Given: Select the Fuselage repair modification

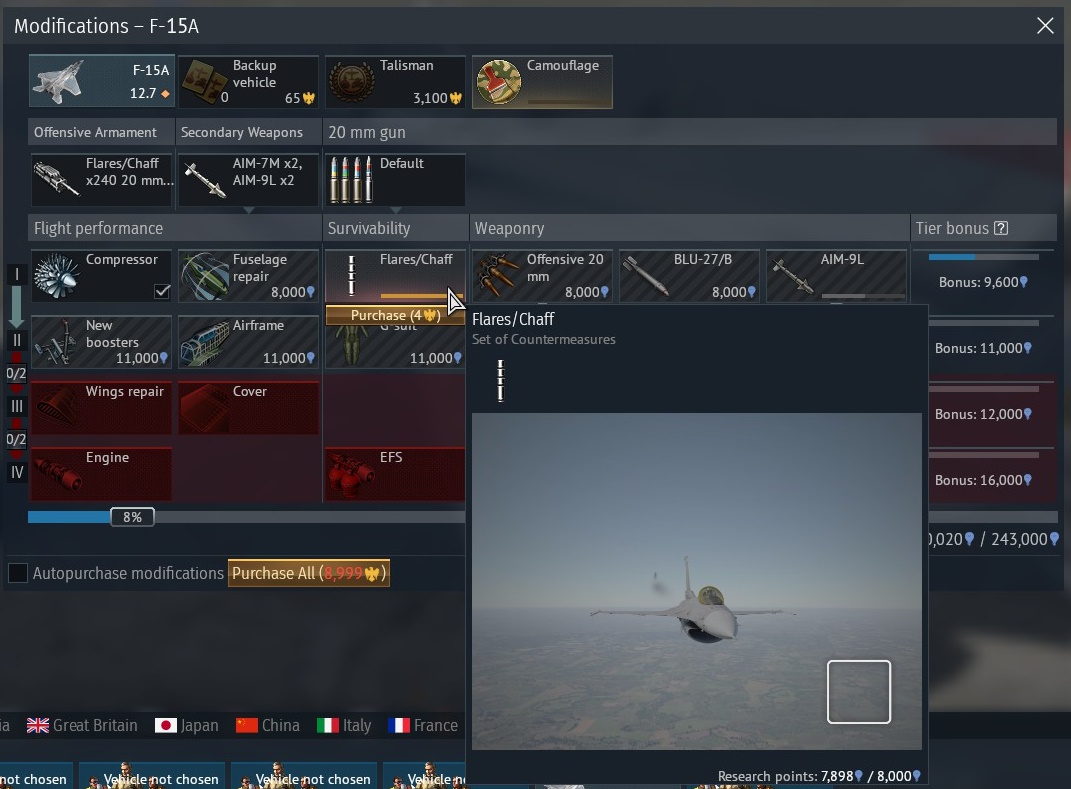Looking at the screenshot, I should tap(249, 275).
